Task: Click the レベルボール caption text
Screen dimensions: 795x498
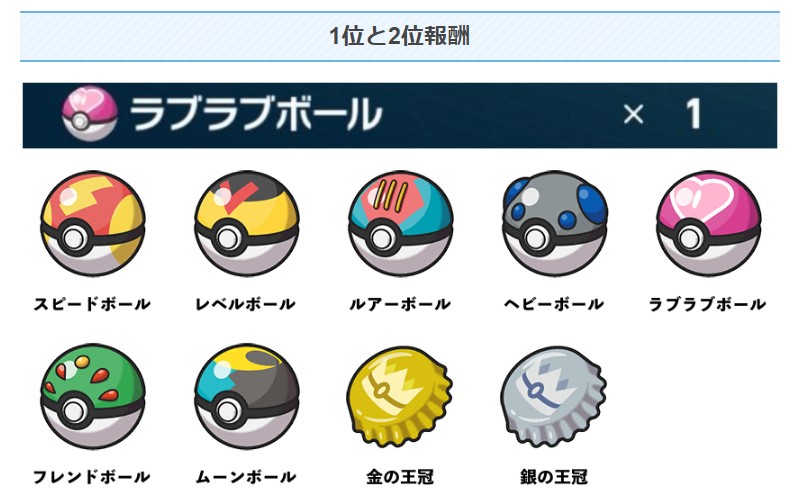Action: (x=246, y=304)
